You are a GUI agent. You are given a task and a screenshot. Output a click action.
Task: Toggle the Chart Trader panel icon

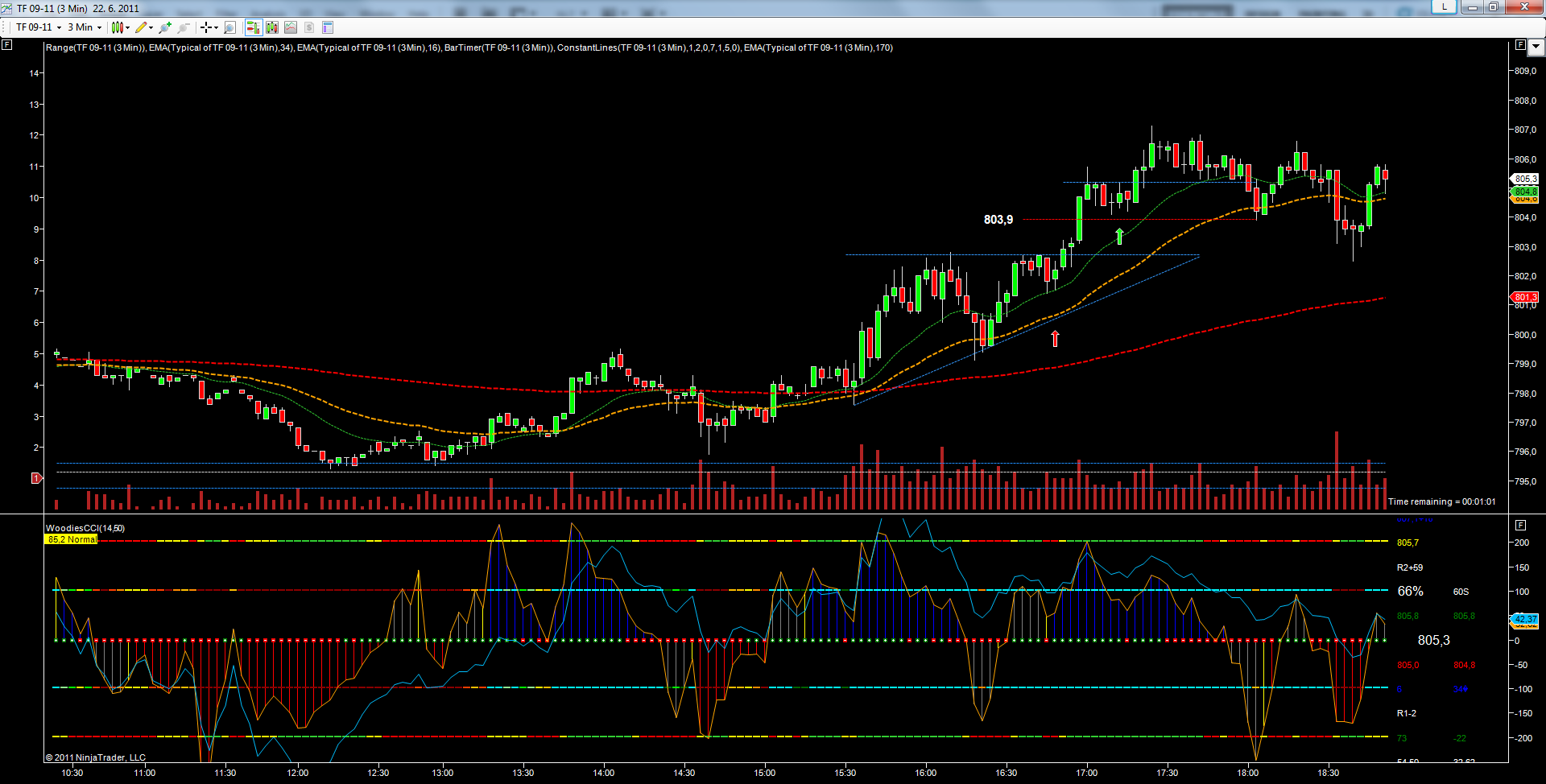point(253,27)
